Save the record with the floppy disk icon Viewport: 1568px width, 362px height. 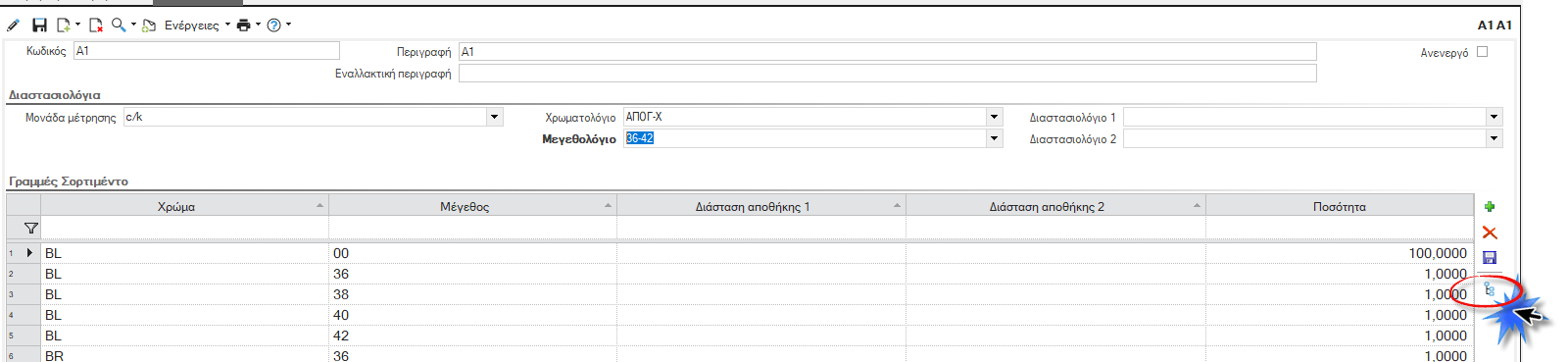39,26
